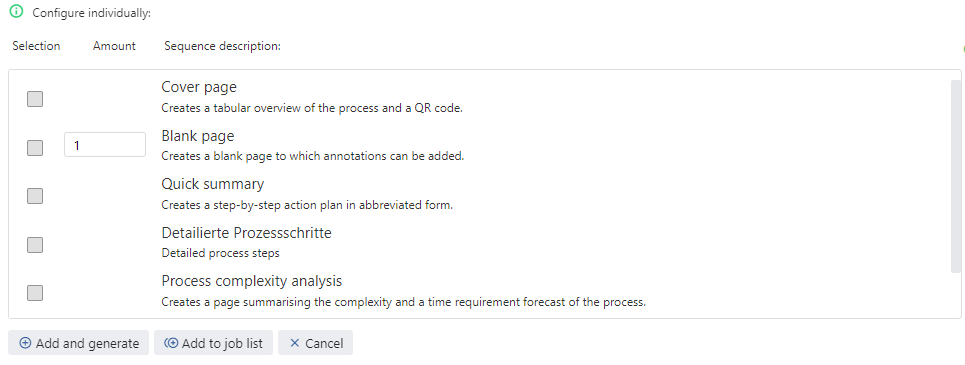Image resolution: width=965 pixels, height=365 pixels.
Task: Select the Quick summary entry title
Action: pos(213,184)
